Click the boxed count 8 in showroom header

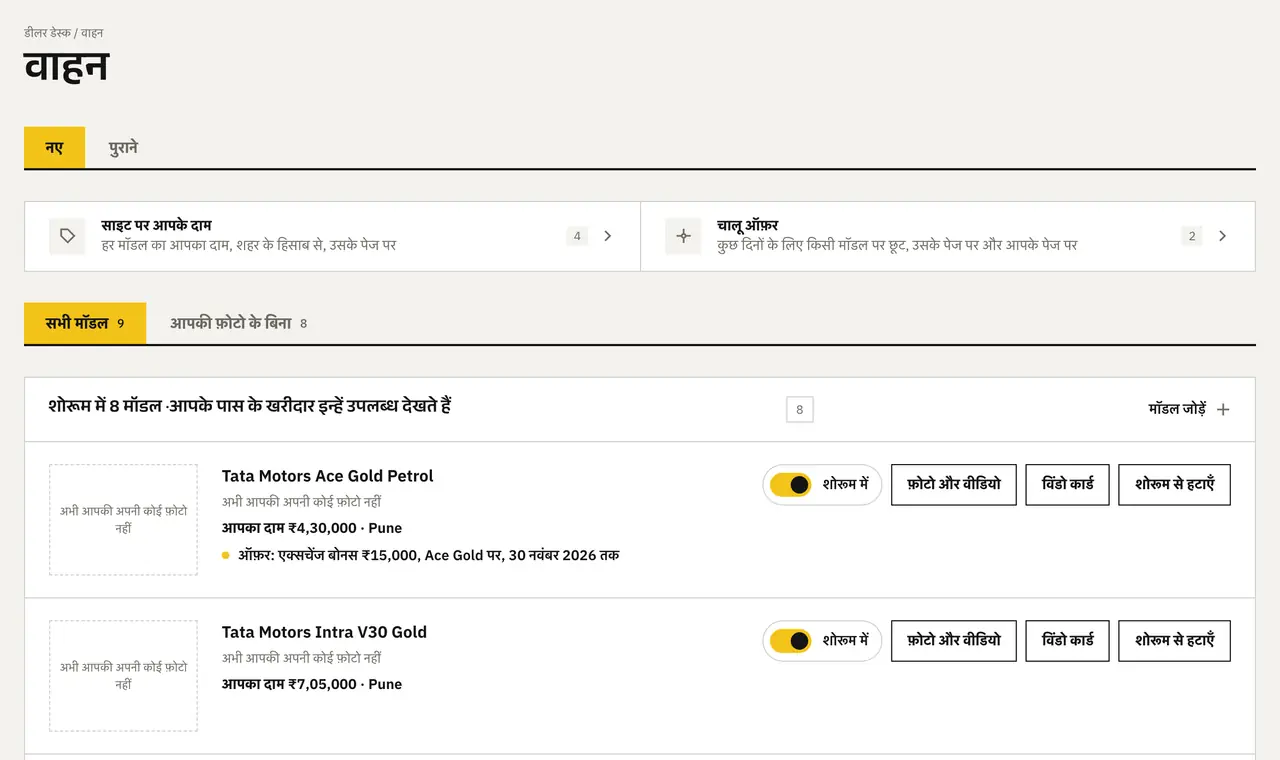pyautogui.click(x=800, y=410)
